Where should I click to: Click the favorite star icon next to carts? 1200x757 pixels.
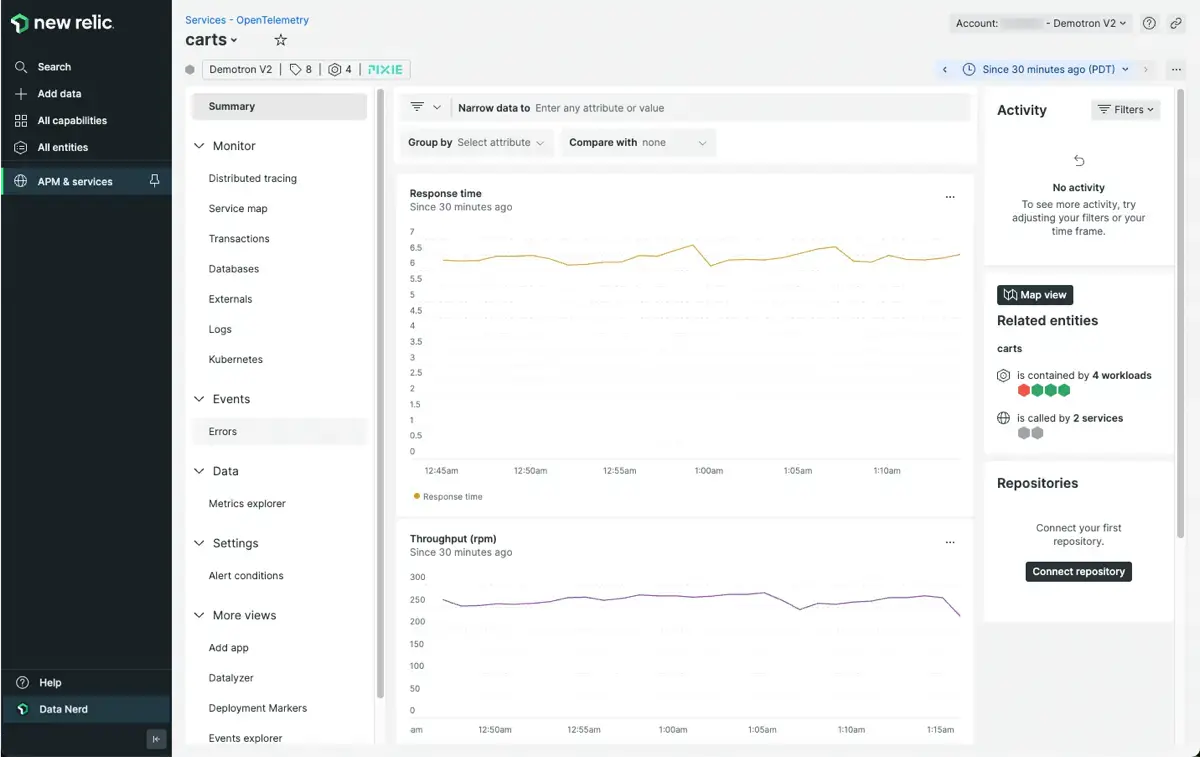point(281,40)
